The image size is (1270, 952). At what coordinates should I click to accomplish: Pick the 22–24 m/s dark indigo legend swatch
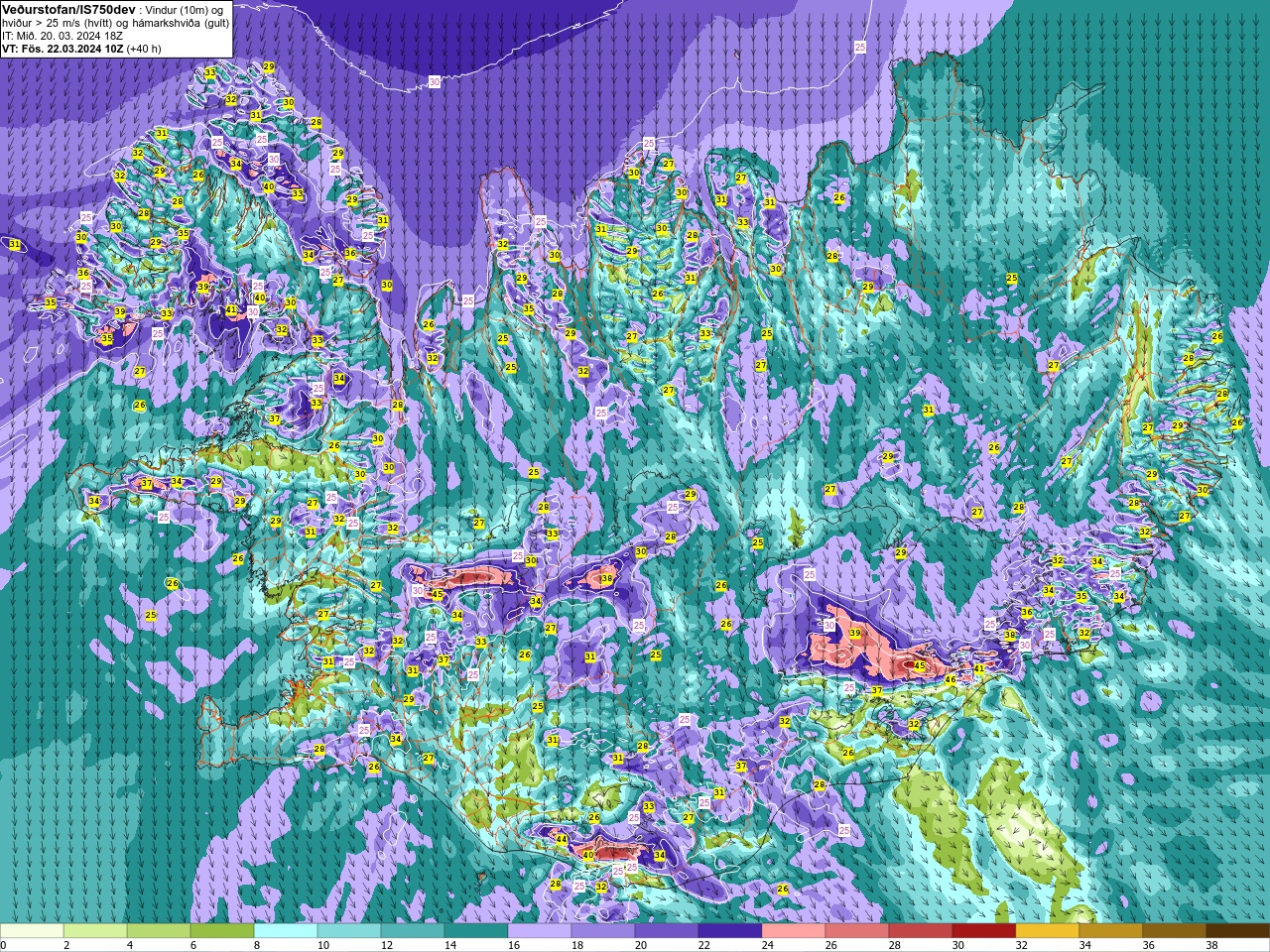pos(730,931)
